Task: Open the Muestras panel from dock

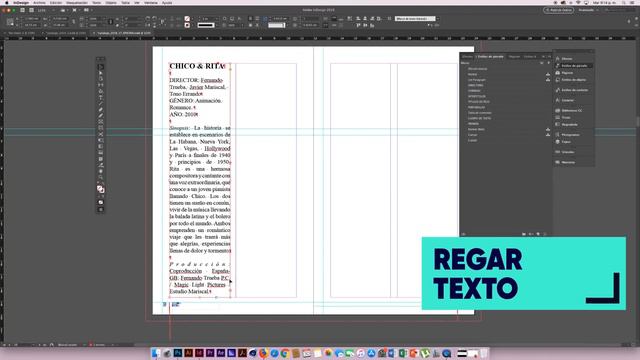Action: pyautogui.click(x=568, y=162)
